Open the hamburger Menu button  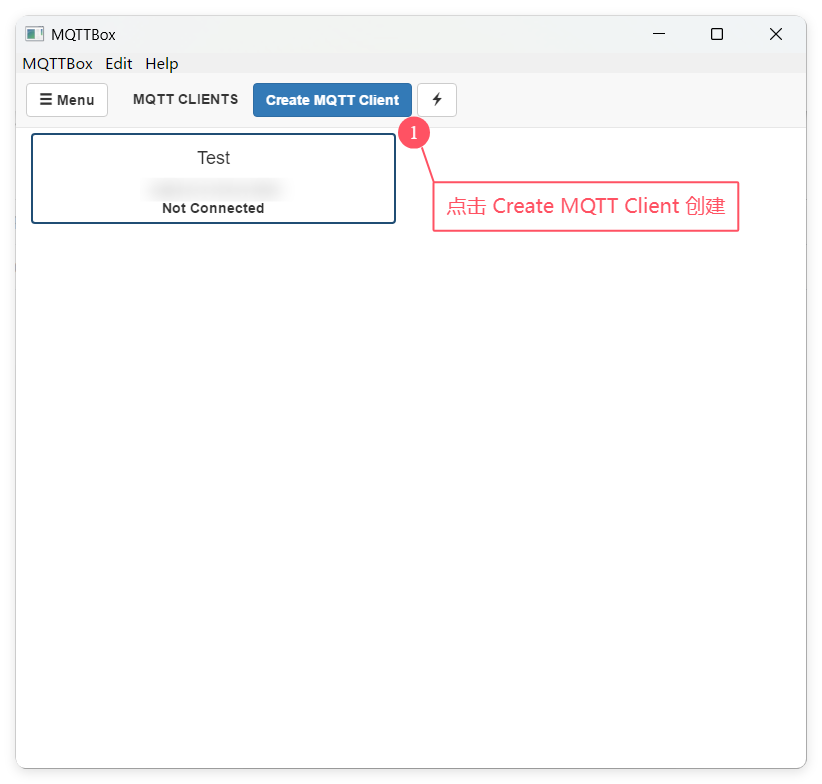pos(67,100)
